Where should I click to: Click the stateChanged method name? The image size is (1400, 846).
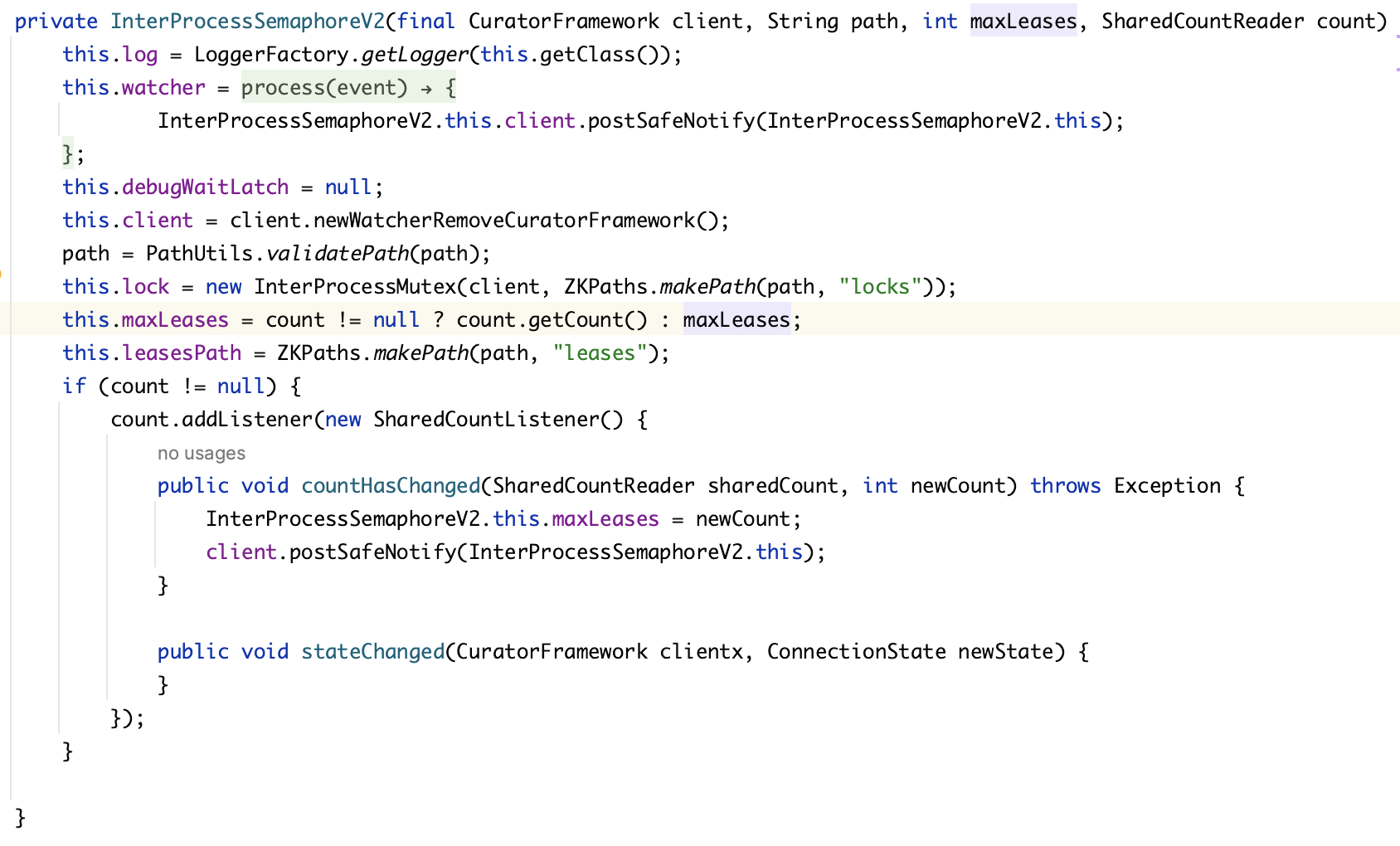(x=373, y=651)
